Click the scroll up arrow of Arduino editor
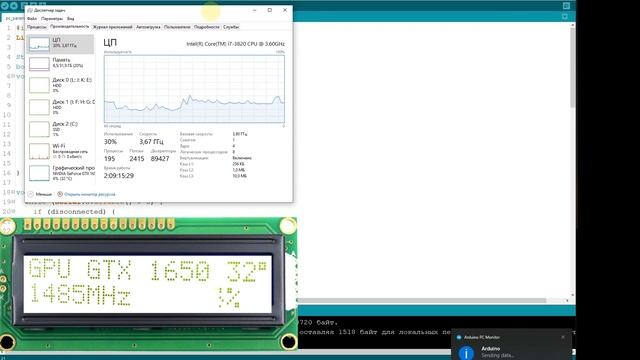Screen dimensions: 640x360 coord(573,25)
